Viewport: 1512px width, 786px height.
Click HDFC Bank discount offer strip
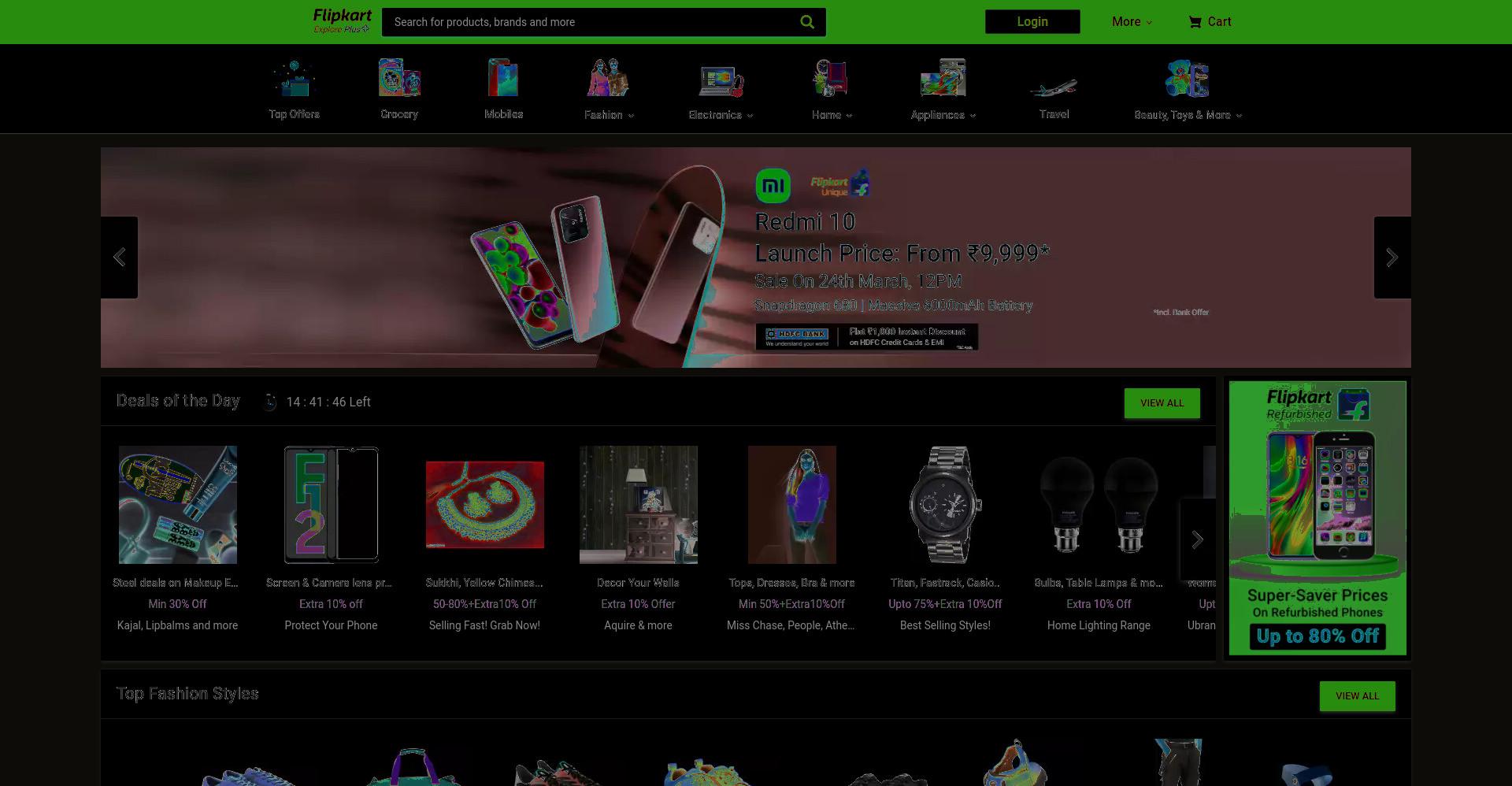pyautogui.click(x=867, y=337)
